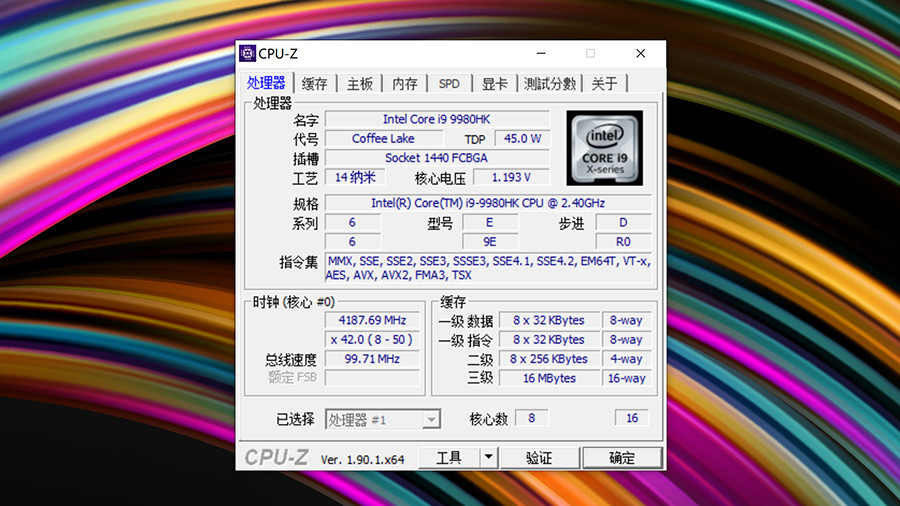Click the Intel Core i9 X-series logo
This screenshot has height=506, width=900.
pos(604,148)
